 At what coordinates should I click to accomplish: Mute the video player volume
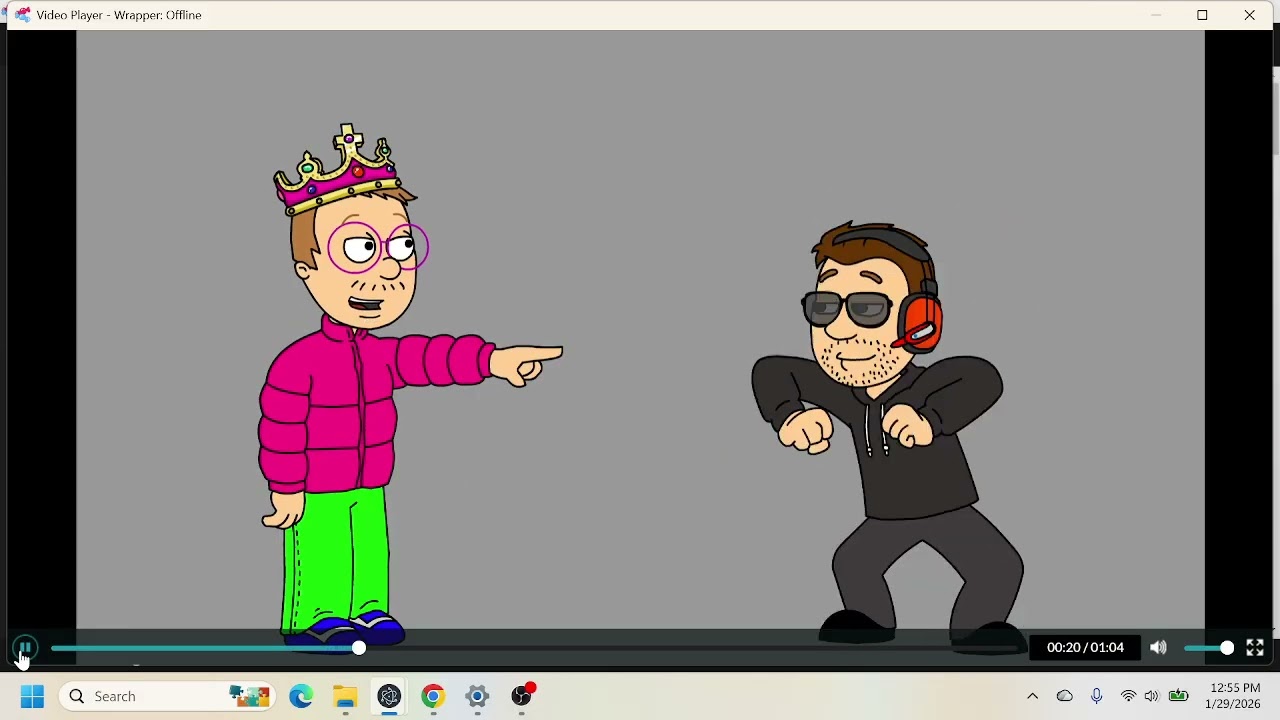(x=1158, y=648)
